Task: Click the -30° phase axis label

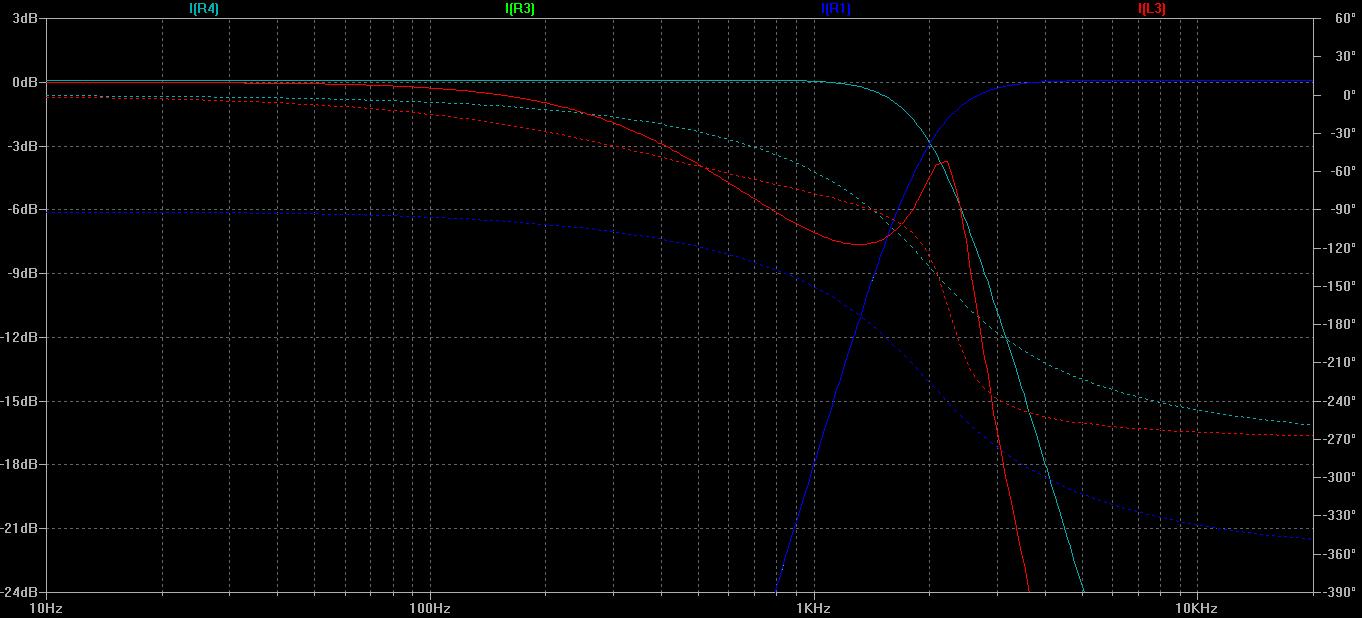Action: pyautogui.click(x=1345, y=133)
